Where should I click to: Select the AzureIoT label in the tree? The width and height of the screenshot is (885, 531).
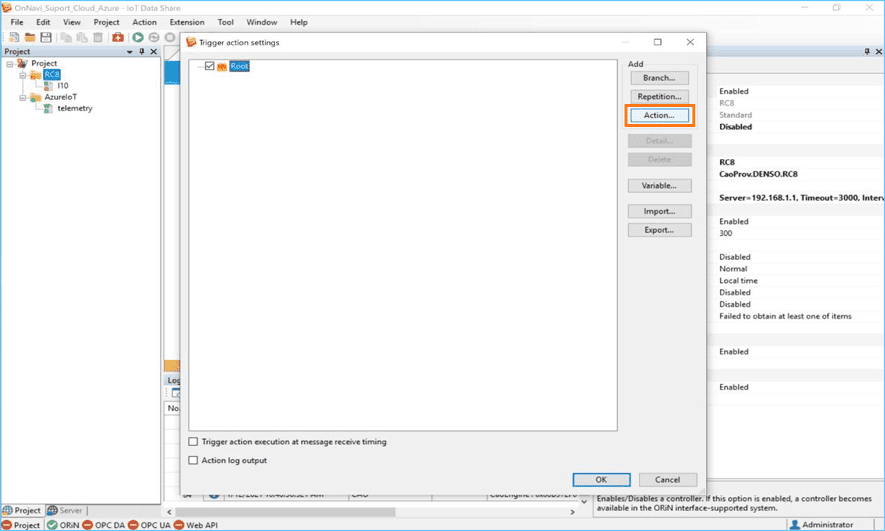point(60,97)
